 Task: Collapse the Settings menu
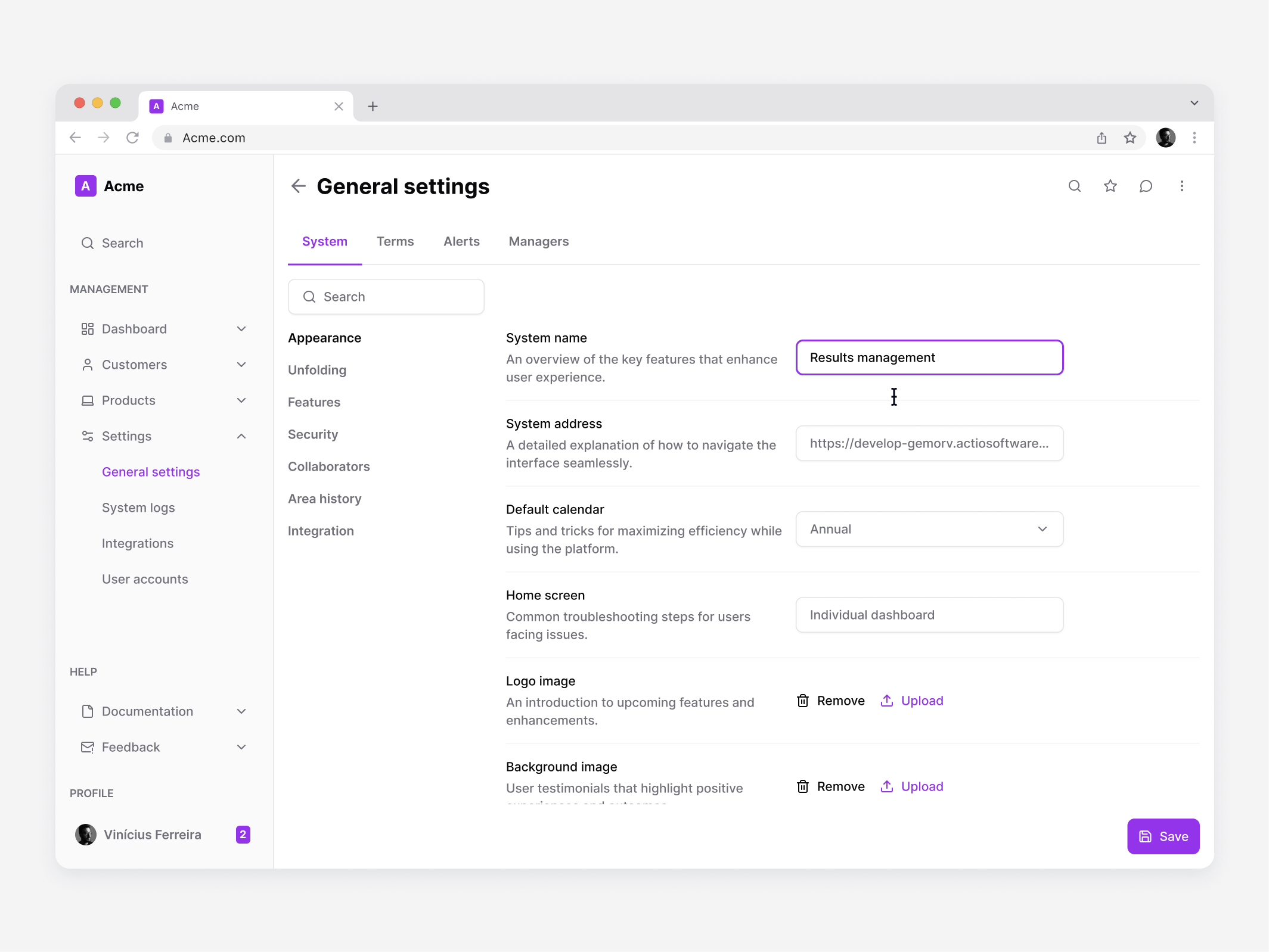point(241,436)
